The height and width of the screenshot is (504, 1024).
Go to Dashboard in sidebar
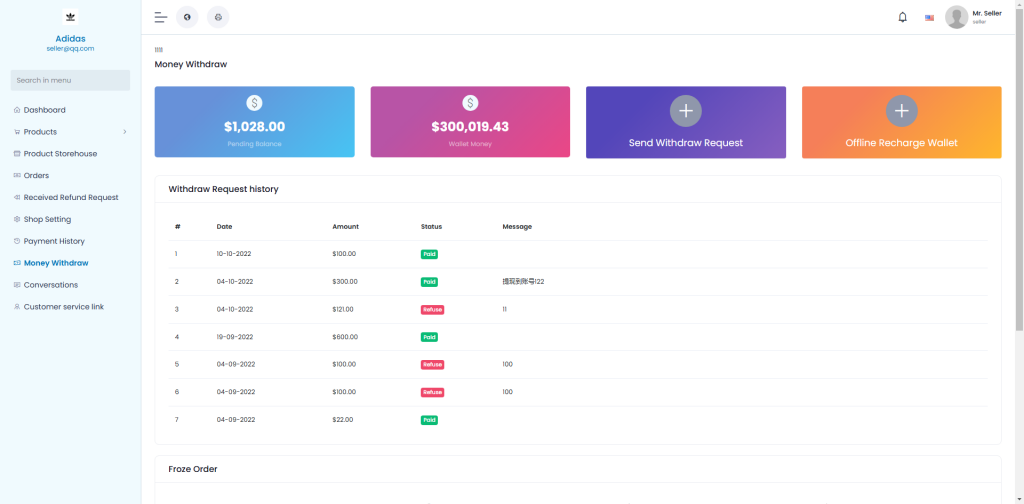pyautogui.click(x=45, y=110)
